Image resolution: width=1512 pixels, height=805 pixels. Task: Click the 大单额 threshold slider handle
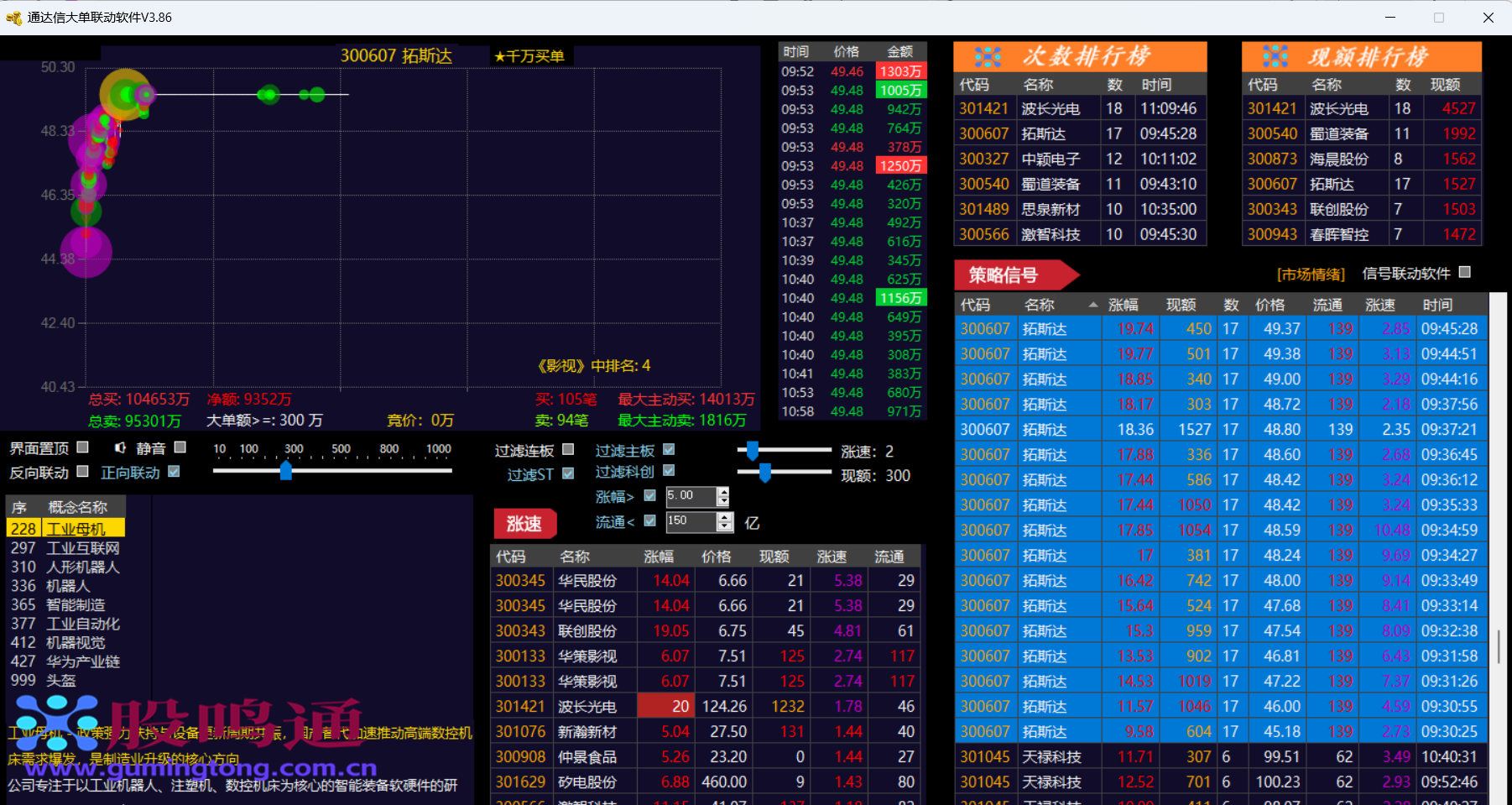pyautogui.click(x=286, y=470)
